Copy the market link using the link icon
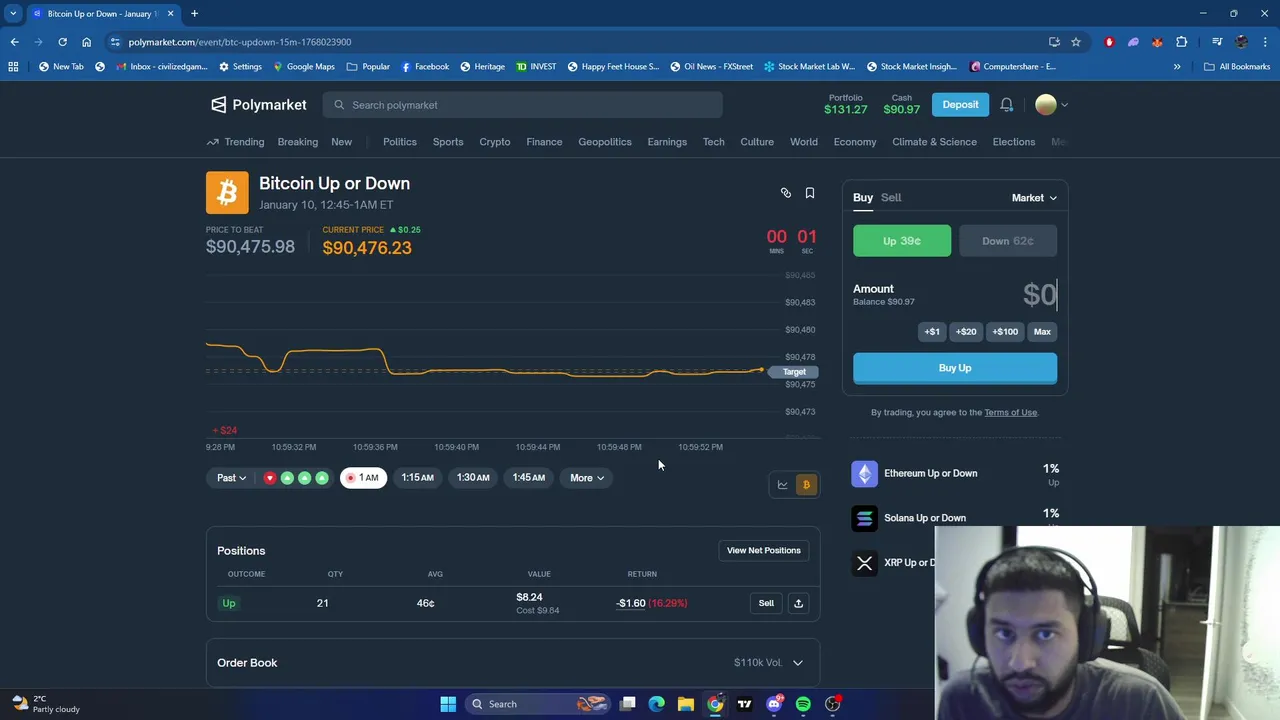This screenshot has height=720, width=1280. (x=786, y=193)
